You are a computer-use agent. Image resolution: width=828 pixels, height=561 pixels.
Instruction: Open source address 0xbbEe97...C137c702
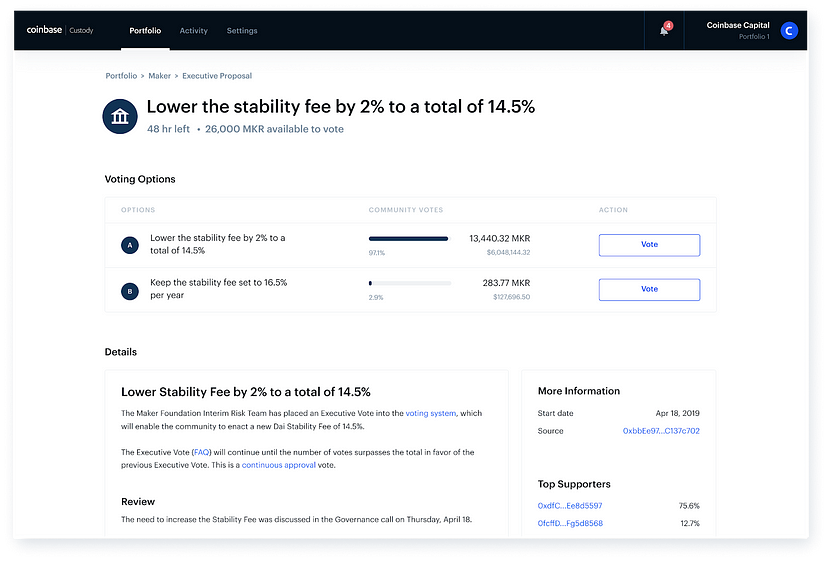click(x=661, y=431)
